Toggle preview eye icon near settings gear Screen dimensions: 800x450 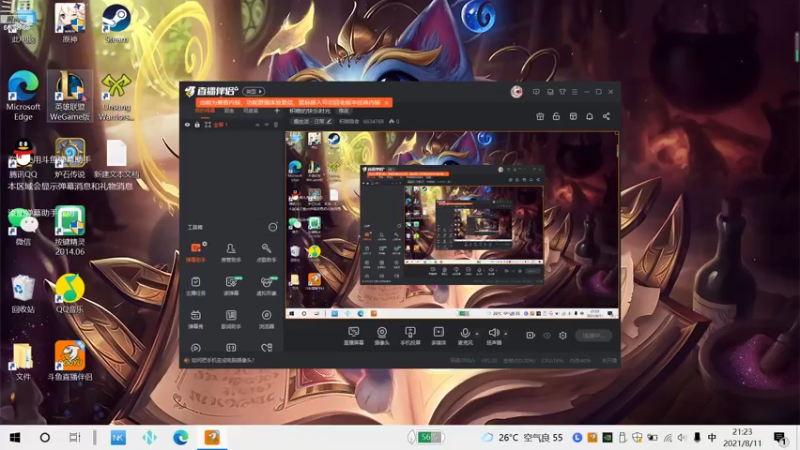(546, 335)
